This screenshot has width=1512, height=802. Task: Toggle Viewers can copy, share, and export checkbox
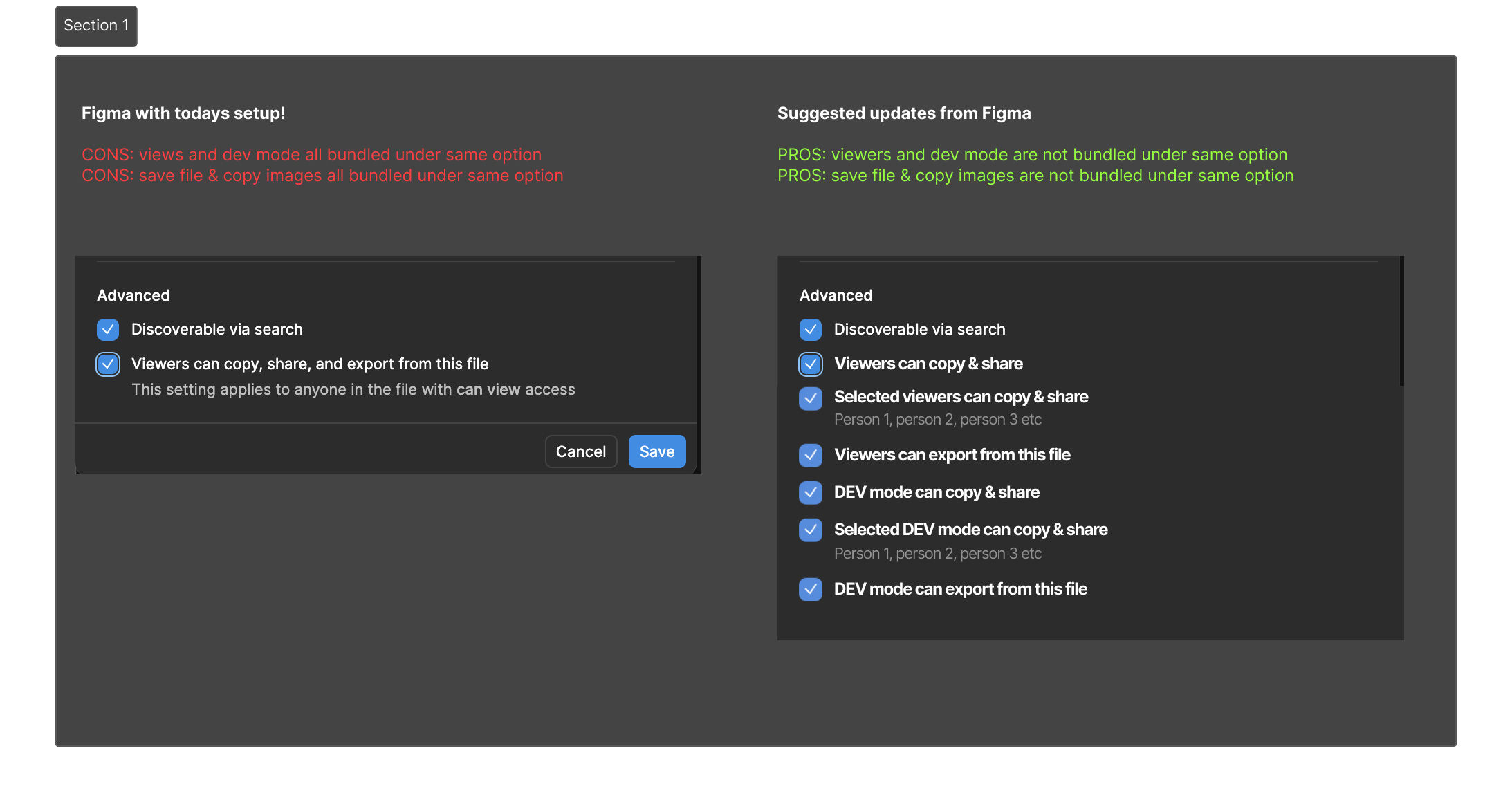tap(108, 364)
